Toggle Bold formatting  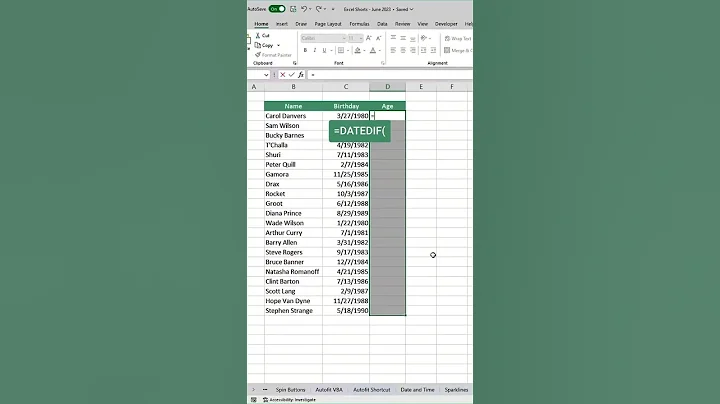click(305, 50)
